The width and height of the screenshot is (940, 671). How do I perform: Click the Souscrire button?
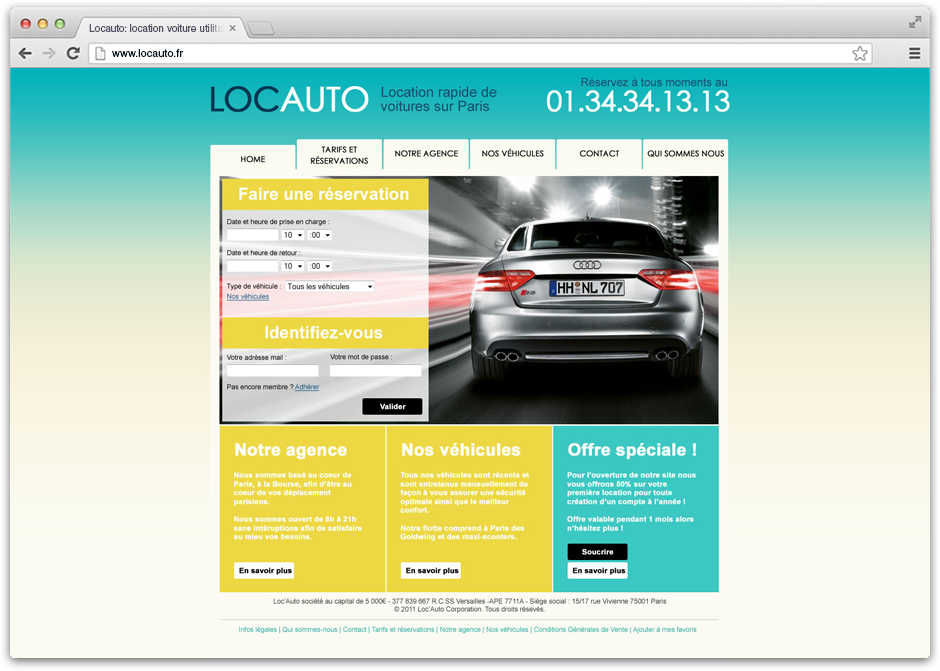(597, 552)
